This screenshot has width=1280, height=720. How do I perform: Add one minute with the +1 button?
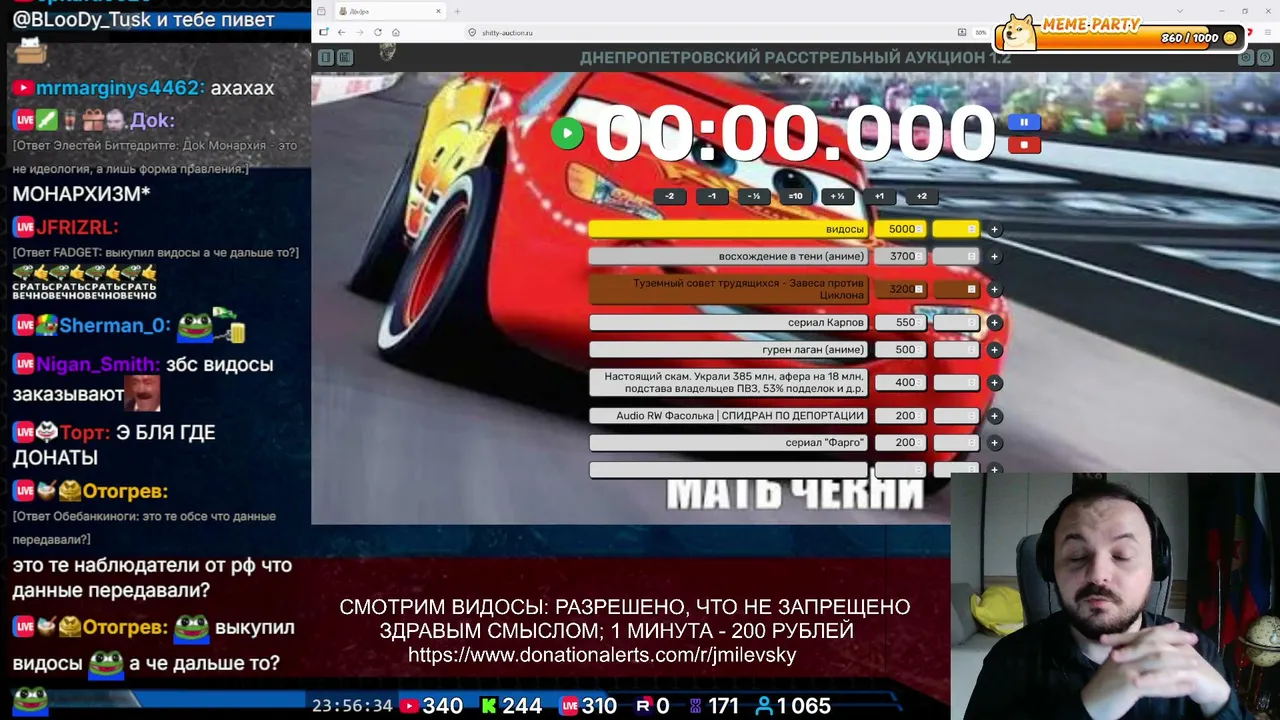click(879, 196)
